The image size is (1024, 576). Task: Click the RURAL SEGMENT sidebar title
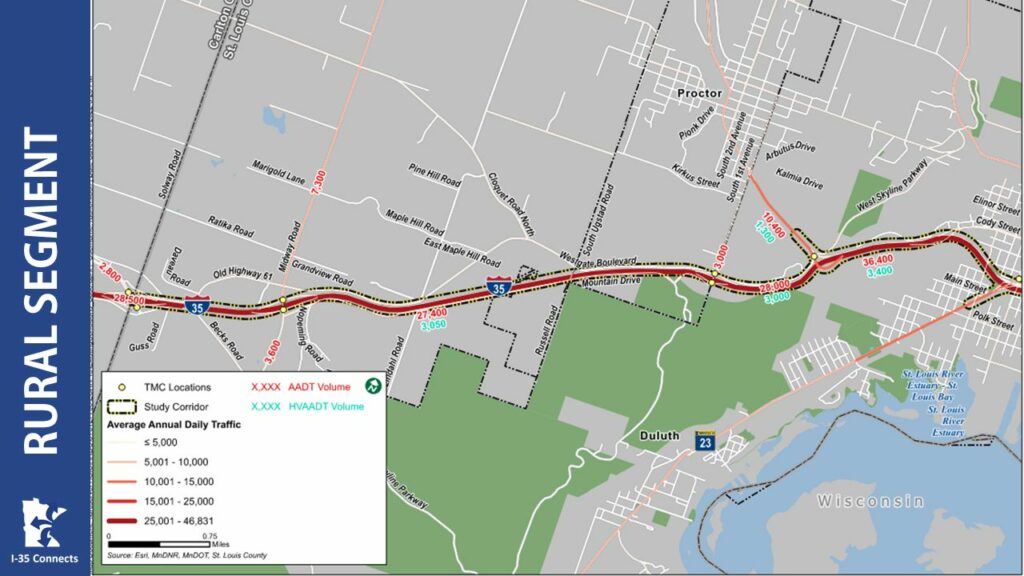pos(41,291)
